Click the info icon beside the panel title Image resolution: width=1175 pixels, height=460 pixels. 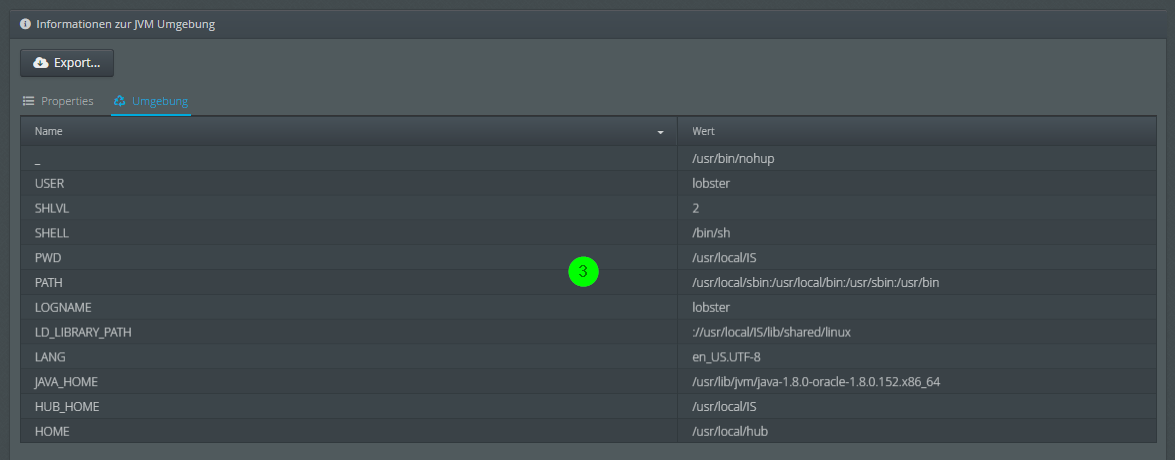[25, 24]
